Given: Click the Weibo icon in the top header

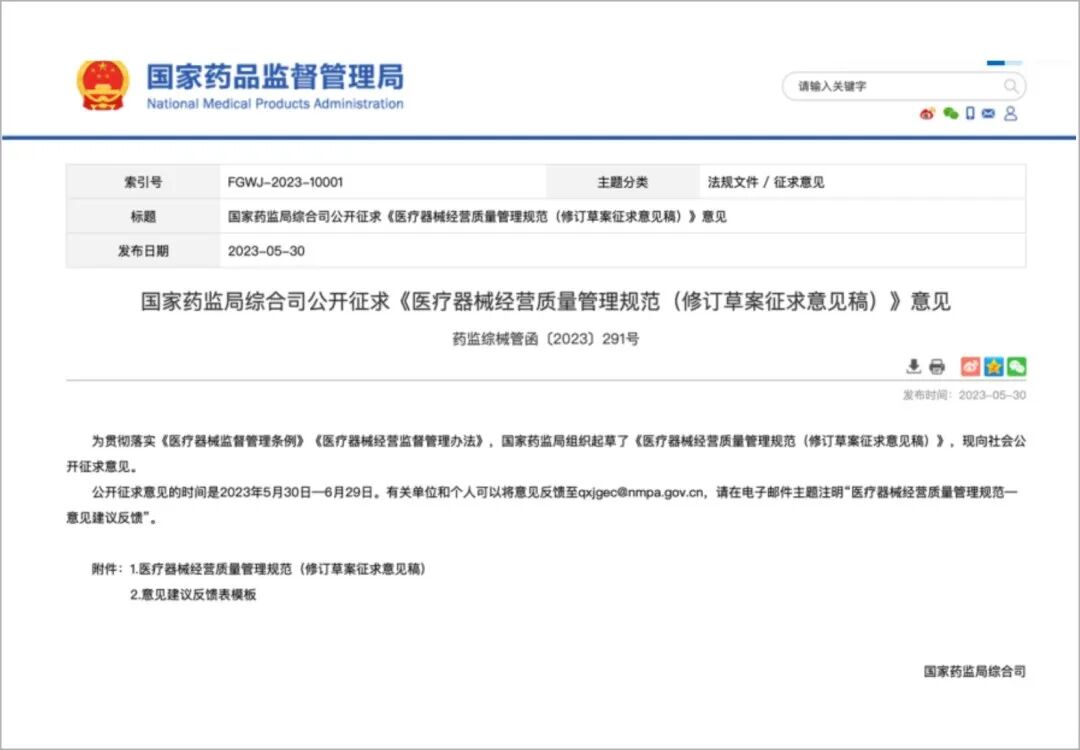Looking at the screenshot, I should [x=926, y=113].
